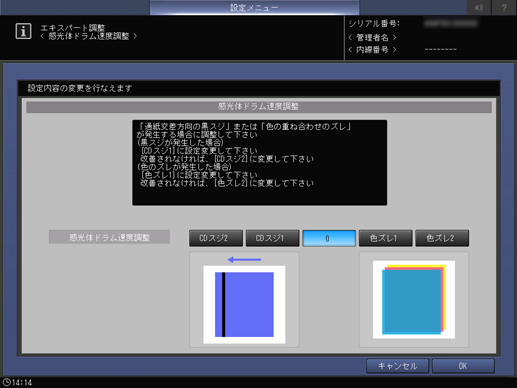Click the 14:14 time display
This screenshot has width=517, height=388.
[x=22, y=382]
